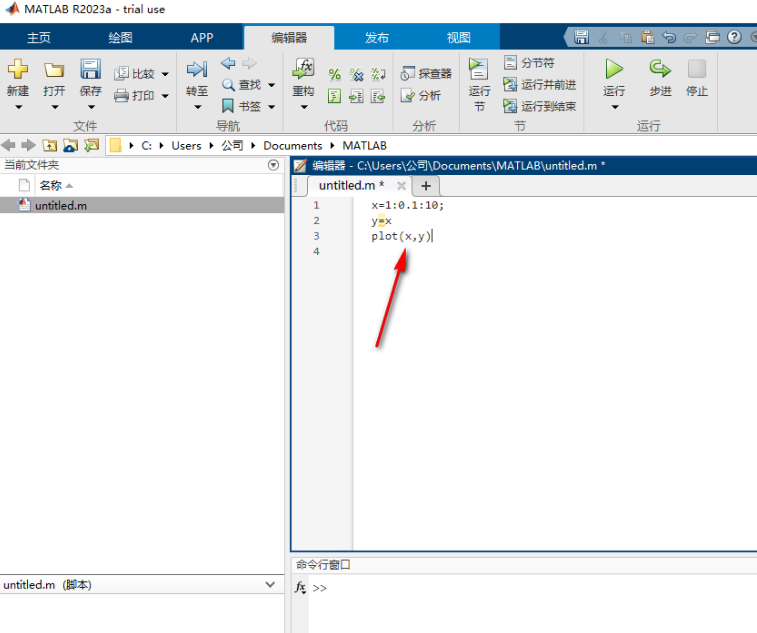The width and height of the screenshot is (757, 633).
Task: Click the Print (打印) button
Action: [x=135, y=96]
